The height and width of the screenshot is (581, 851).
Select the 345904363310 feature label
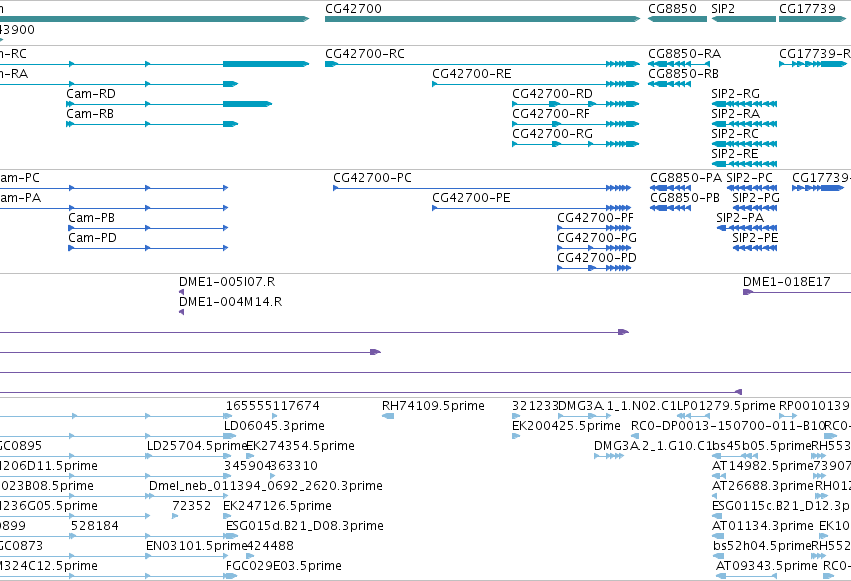click(x=271, y=467)
